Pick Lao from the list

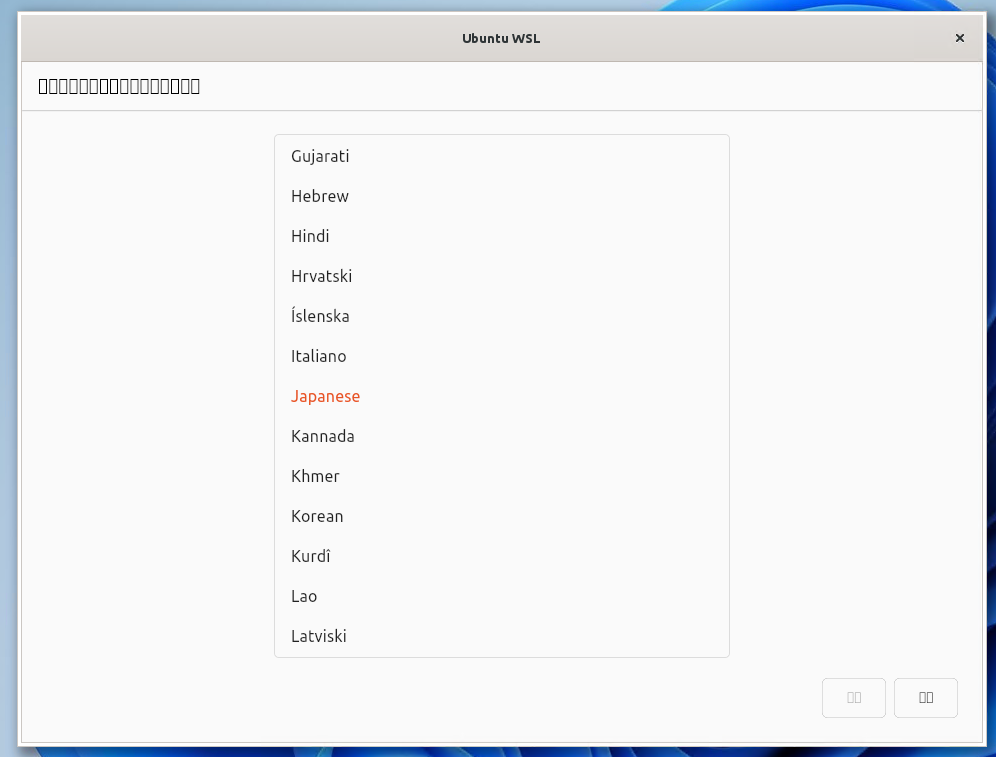point(303,596)
